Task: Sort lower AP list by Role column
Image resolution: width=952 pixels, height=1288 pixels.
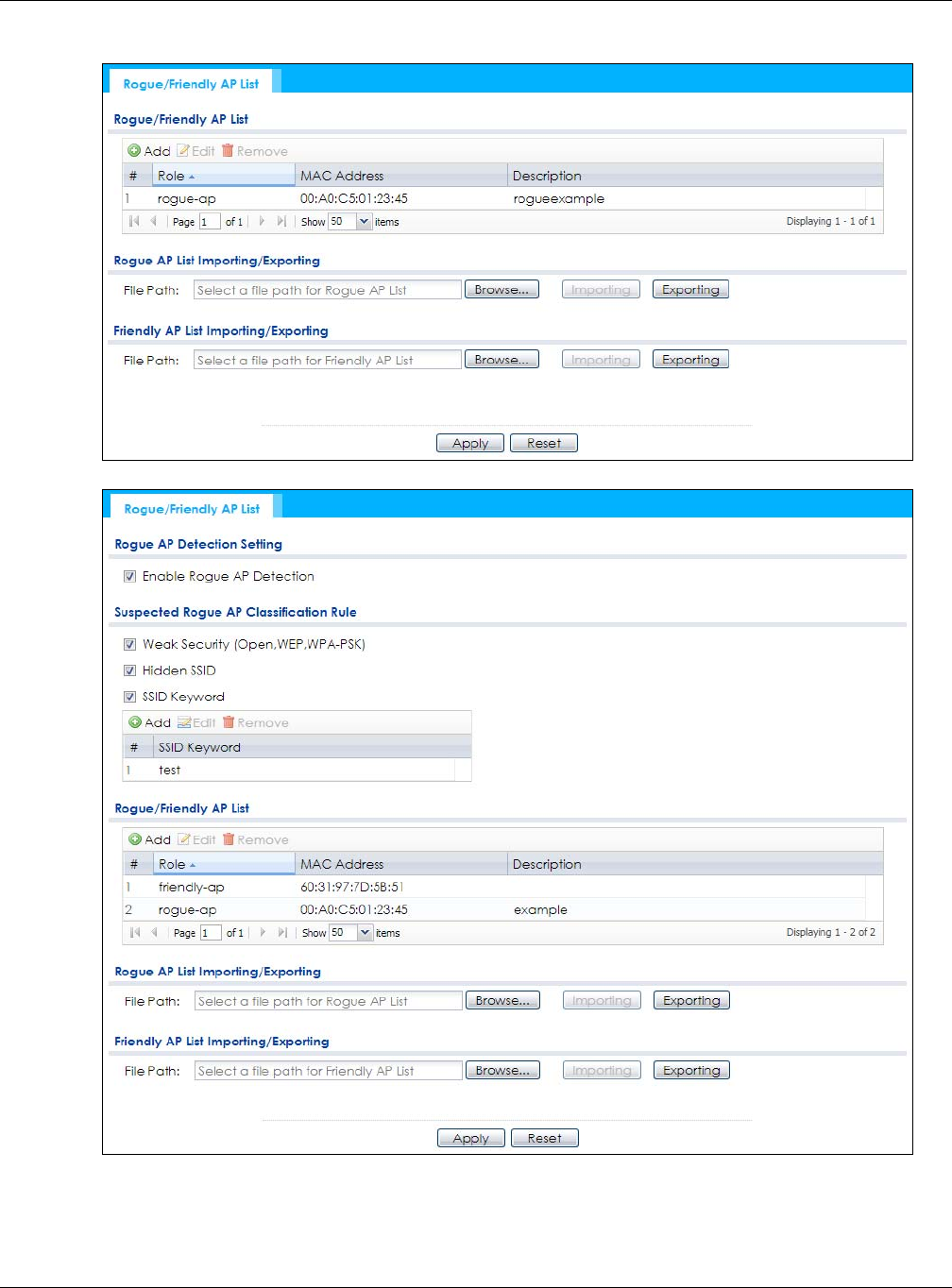Action: pyautogui.click(x=224, y=864)
